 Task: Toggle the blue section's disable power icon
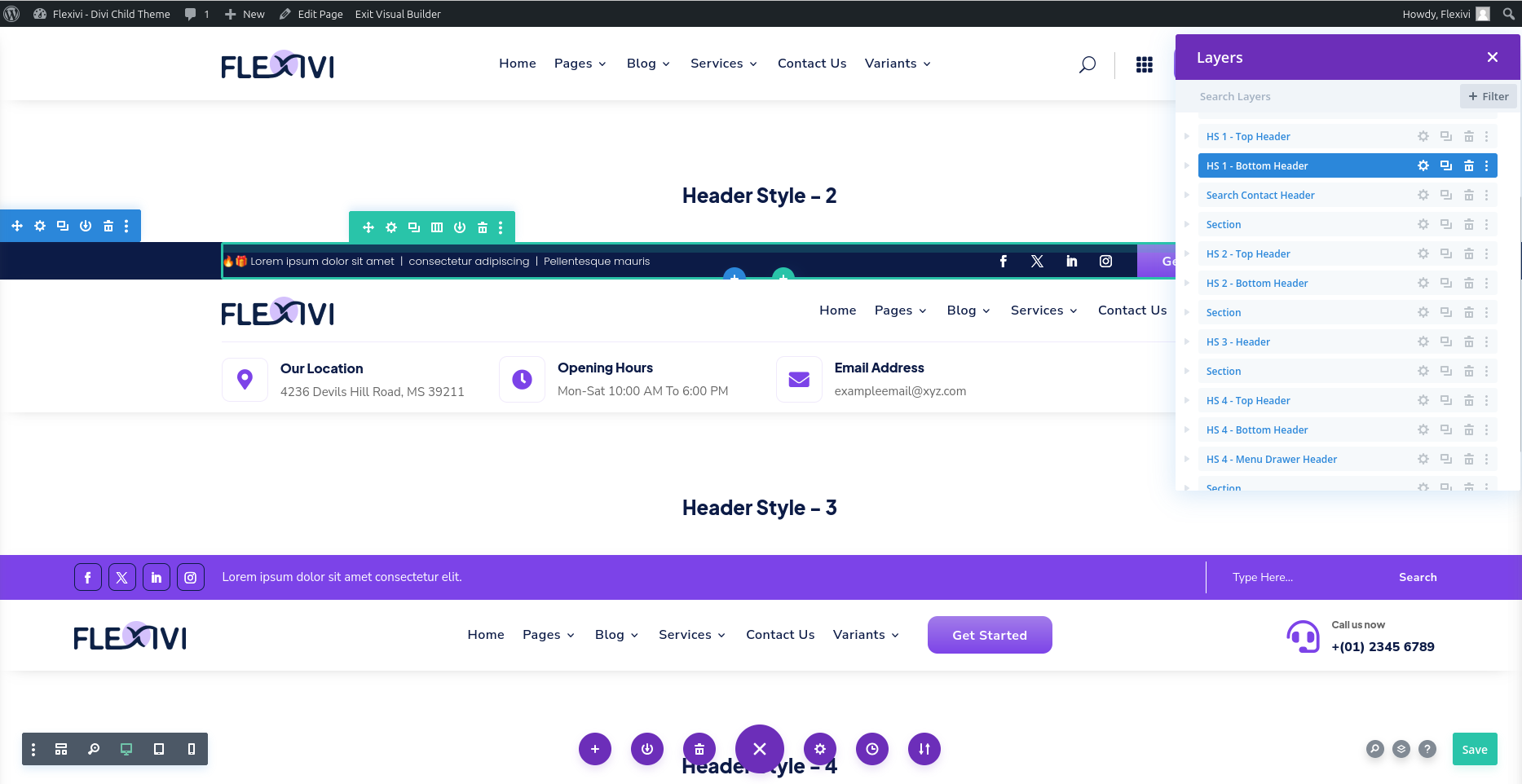tap(86, 226)
